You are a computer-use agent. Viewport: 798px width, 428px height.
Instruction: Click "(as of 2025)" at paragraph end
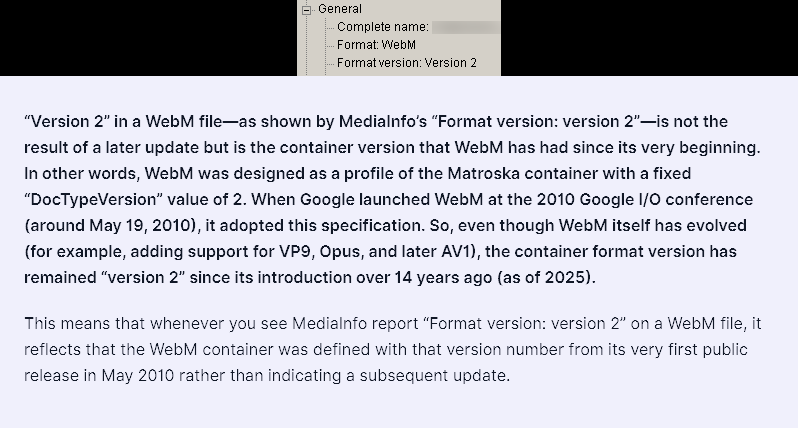tap(545, 277)
